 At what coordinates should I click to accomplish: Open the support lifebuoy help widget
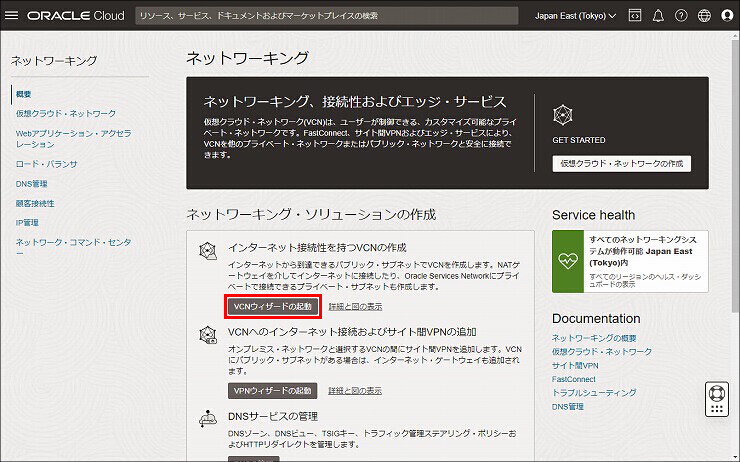tap(717, 393)
